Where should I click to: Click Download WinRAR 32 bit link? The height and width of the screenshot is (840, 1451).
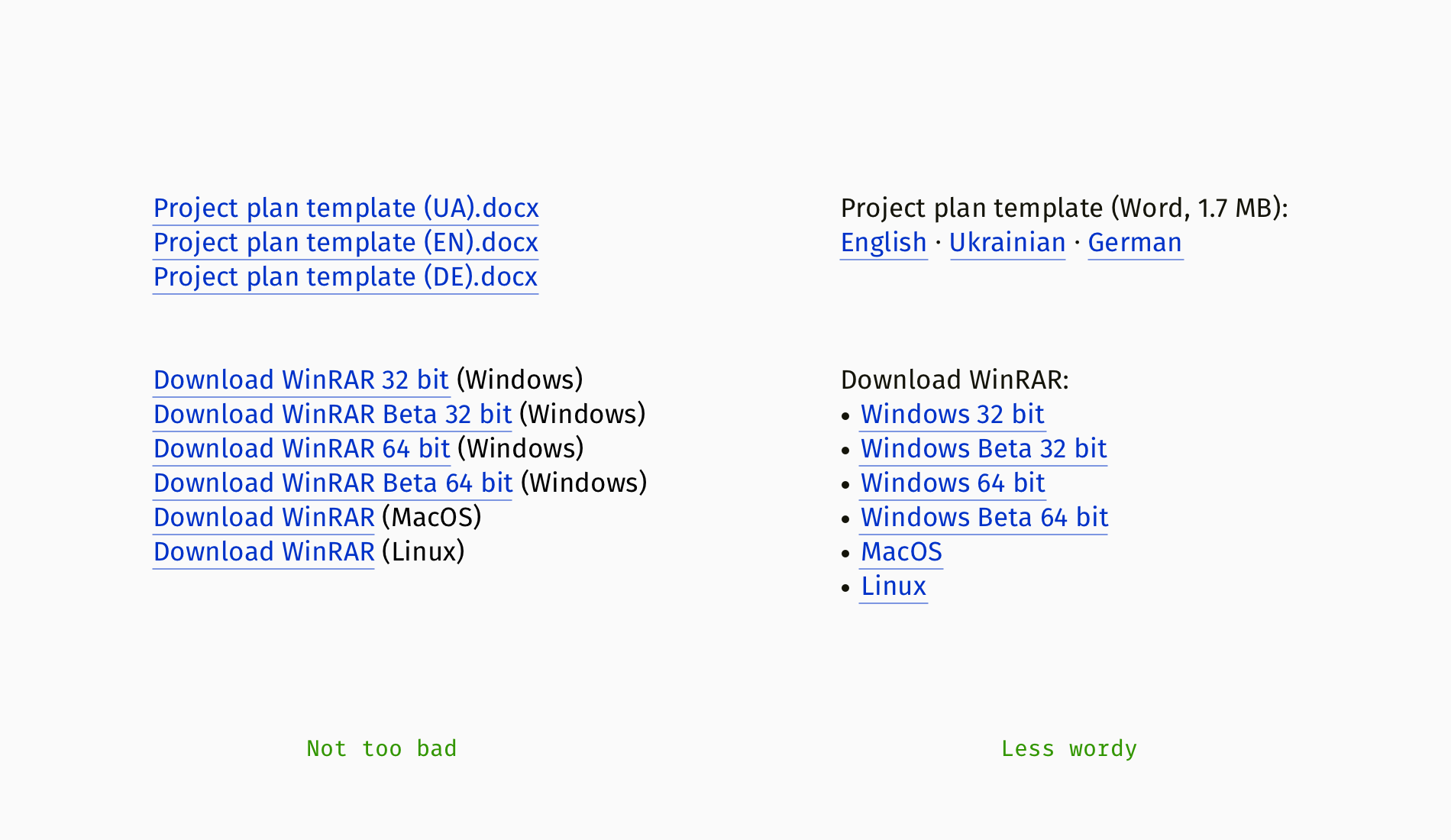[x=301, y=380]
